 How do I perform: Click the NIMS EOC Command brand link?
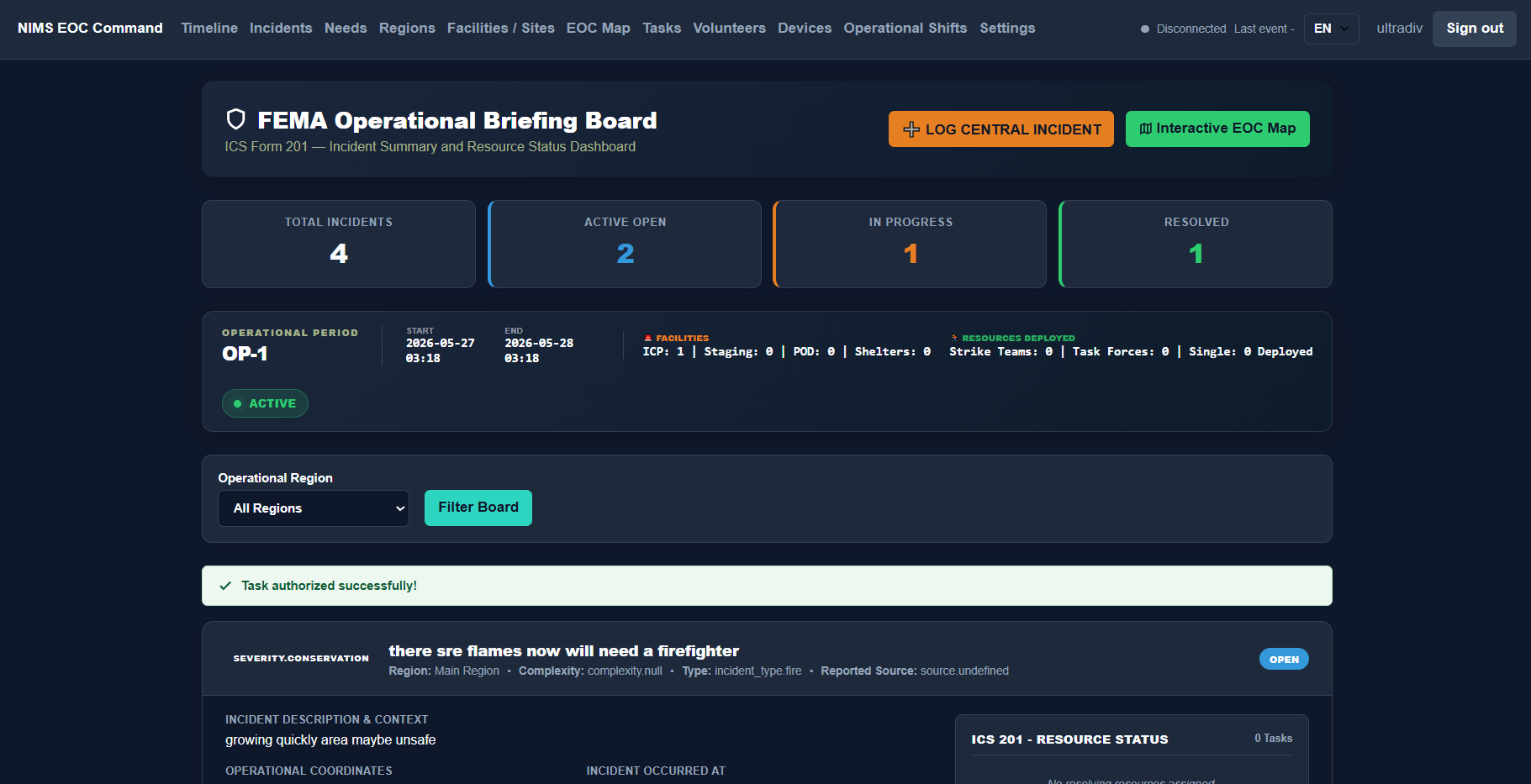click(x=90, y=28)
